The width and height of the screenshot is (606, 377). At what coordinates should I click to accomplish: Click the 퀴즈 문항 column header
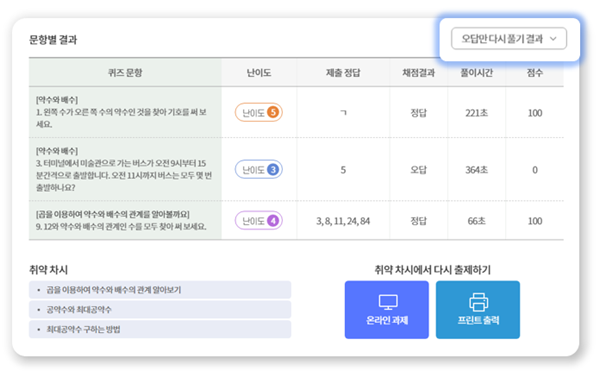pos(125,73)
